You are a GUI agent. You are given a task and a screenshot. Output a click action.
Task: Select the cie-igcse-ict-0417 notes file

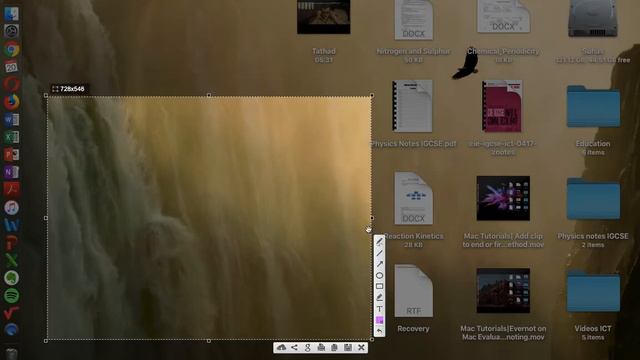coord(502,106)
